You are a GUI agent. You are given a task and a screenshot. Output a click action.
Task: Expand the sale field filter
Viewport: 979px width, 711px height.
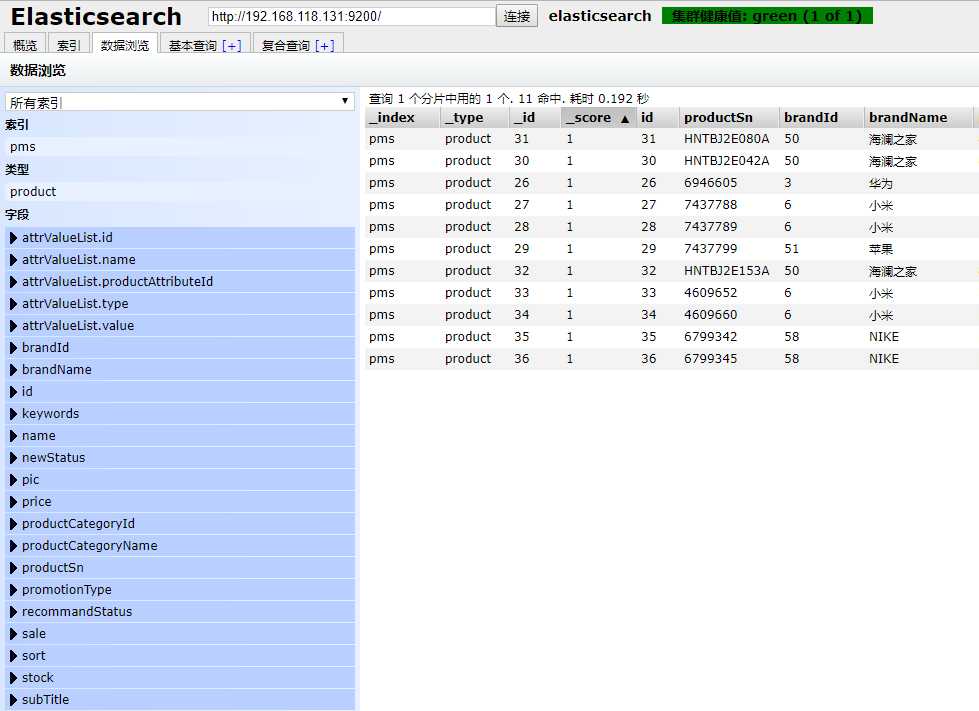click(180, 634)
